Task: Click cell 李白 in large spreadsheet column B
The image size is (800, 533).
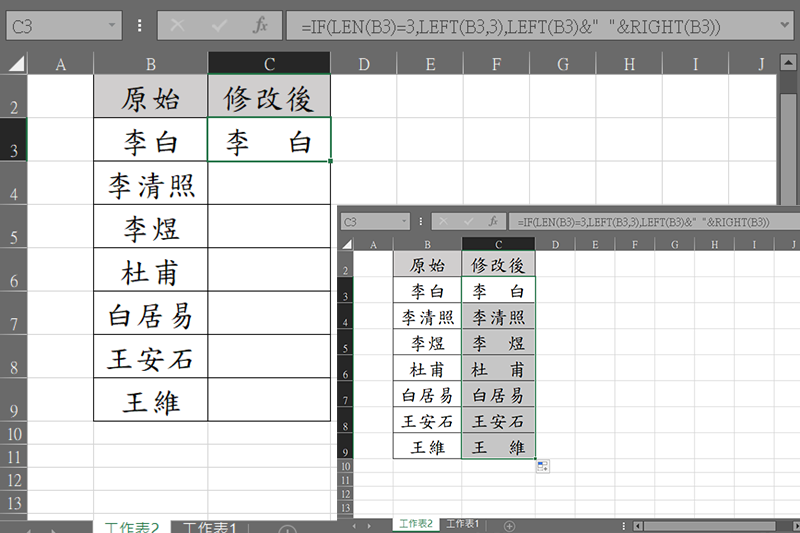Action: pyautogui.click(x=151, y=140)
